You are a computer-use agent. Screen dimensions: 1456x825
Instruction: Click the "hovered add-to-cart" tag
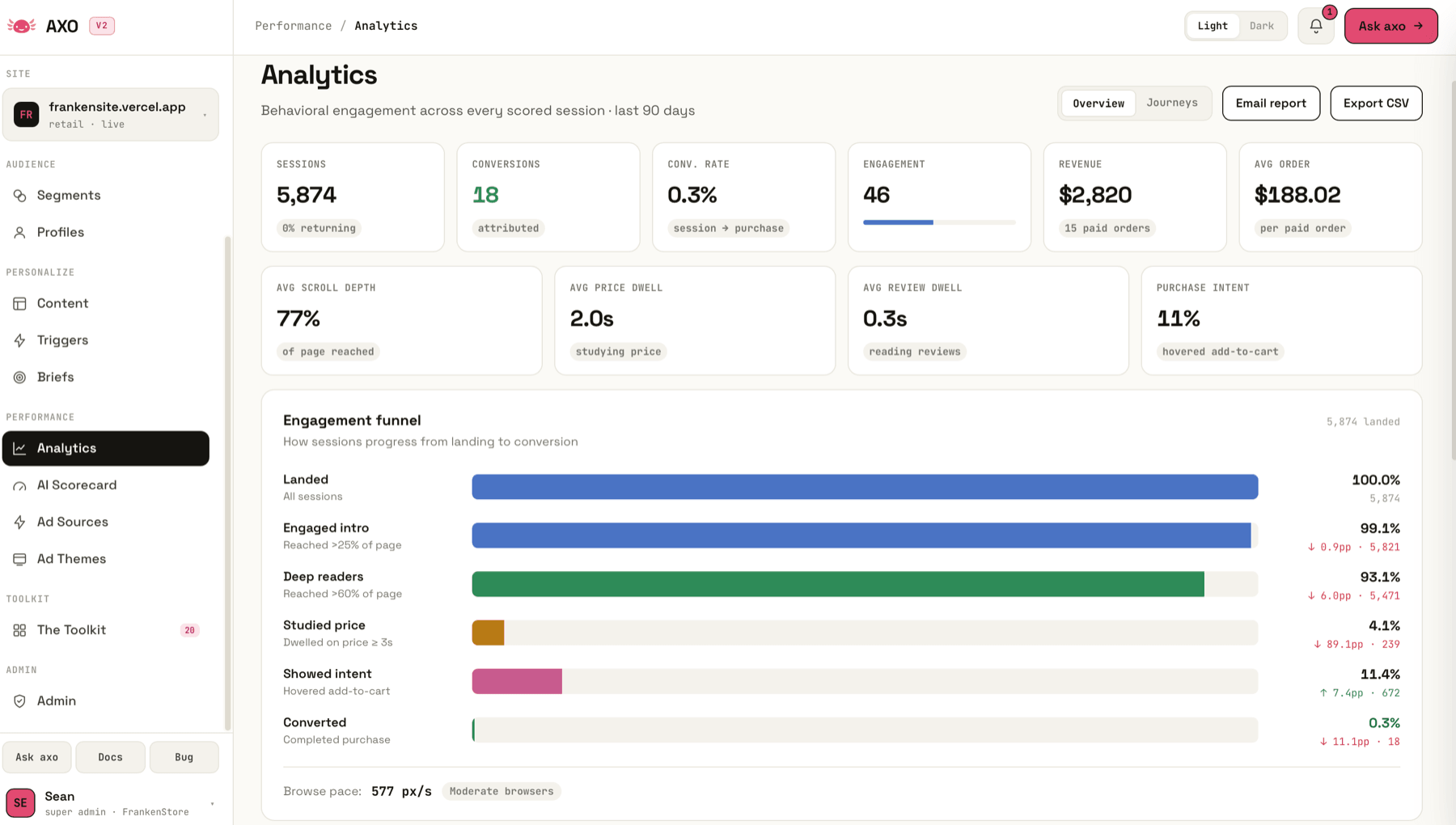point(1220,352)
